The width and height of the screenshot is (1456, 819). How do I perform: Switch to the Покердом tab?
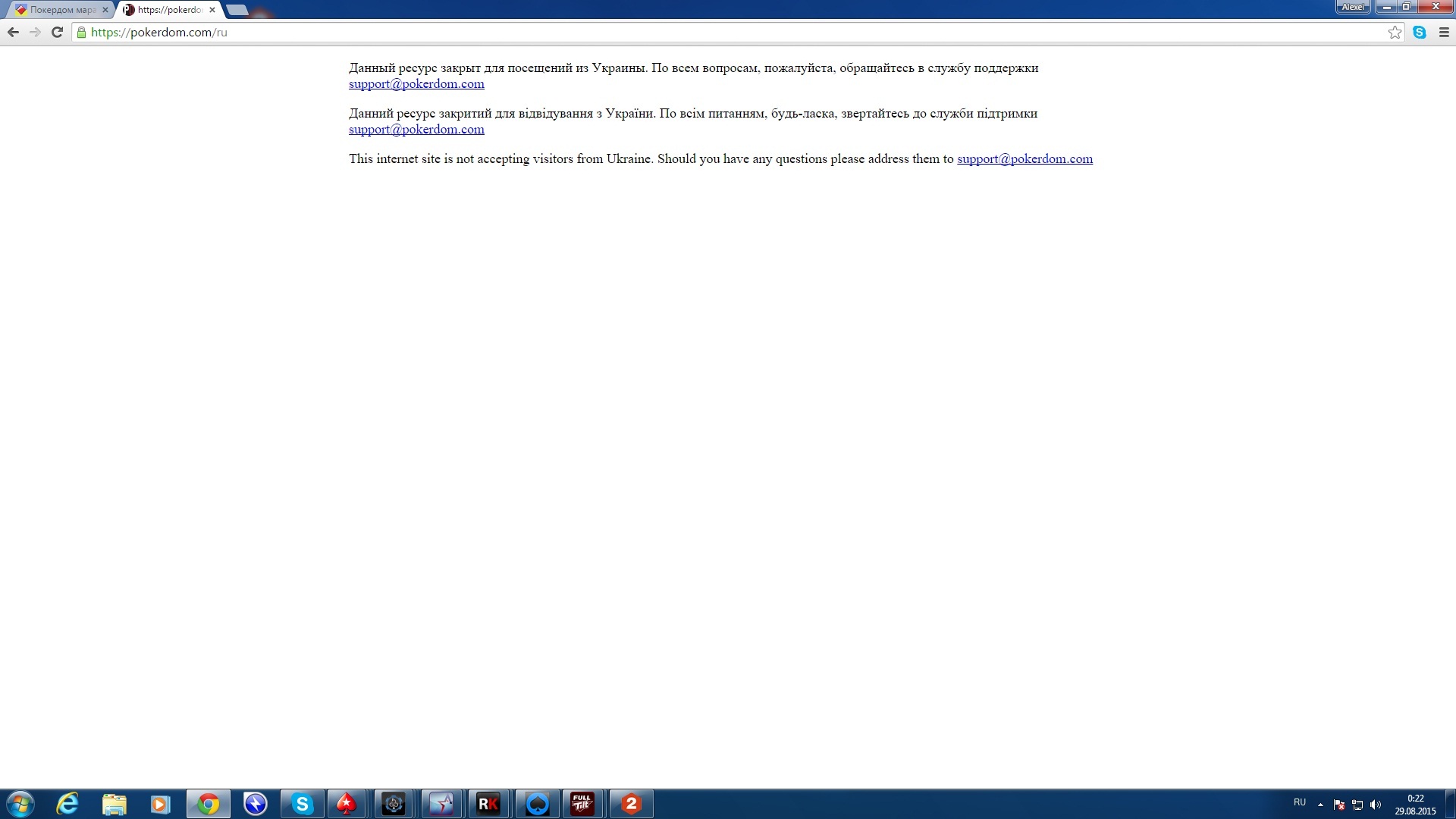(61, 10)
